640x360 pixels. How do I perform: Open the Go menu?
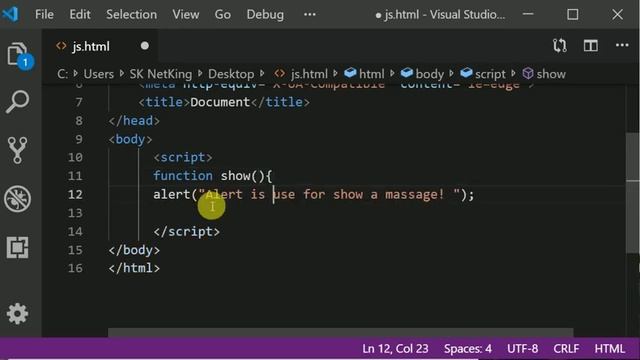[222, 14]
